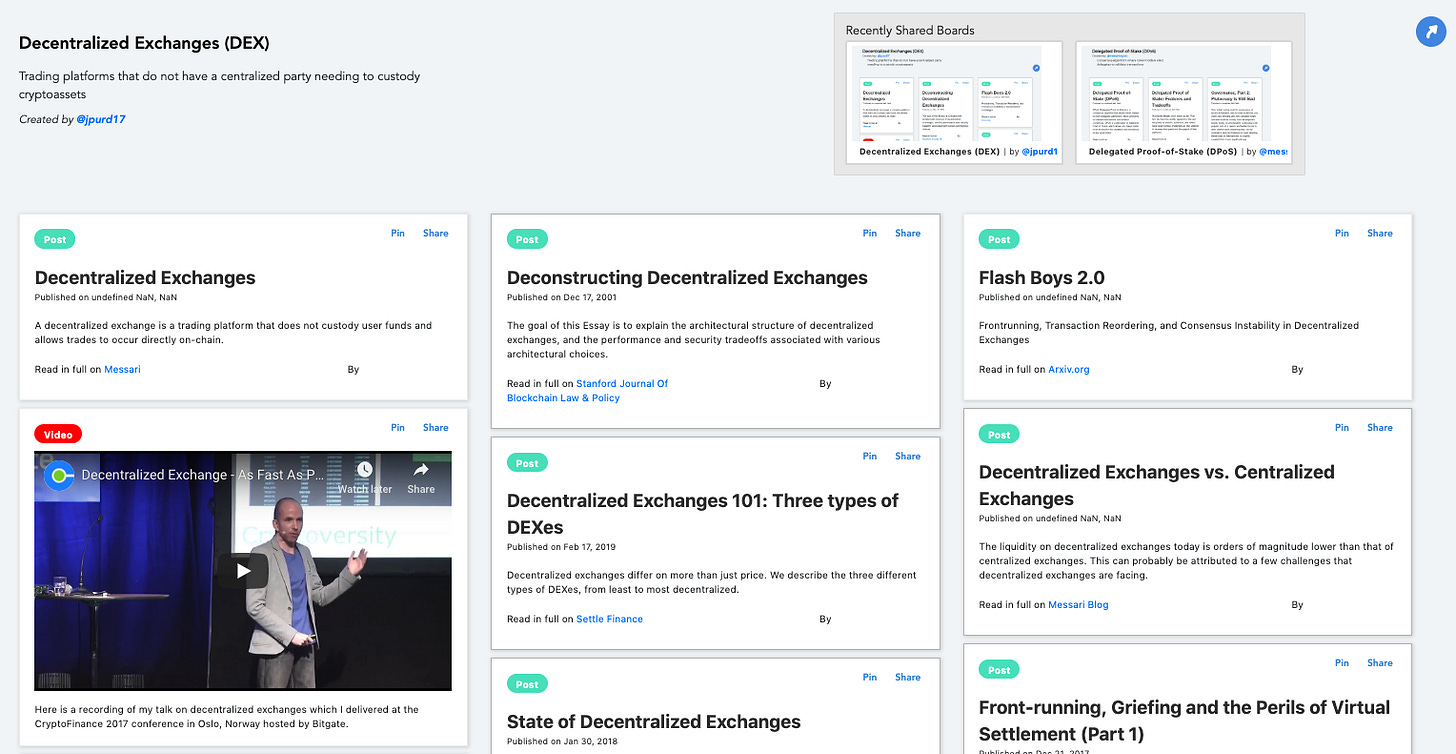The height and width of the screenshot is (754, 1456).
Task: Pin the Front-running, Griefing post
Action: [x=1342, y=662]
